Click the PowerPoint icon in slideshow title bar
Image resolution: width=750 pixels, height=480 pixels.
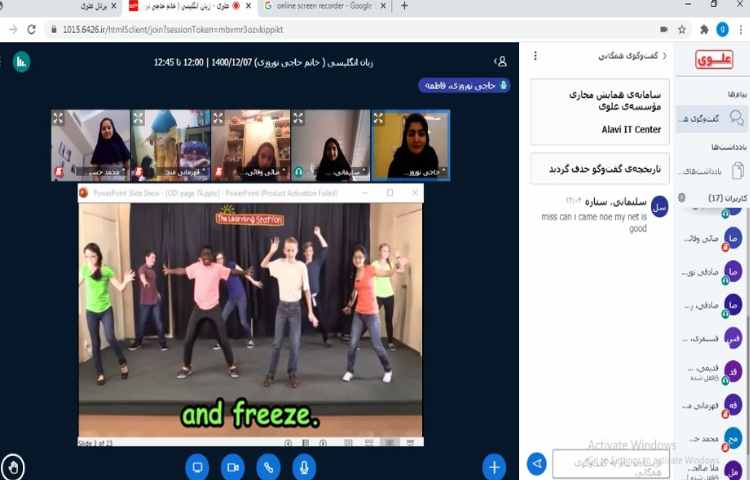pyautogui.click(x=84, y=193)
